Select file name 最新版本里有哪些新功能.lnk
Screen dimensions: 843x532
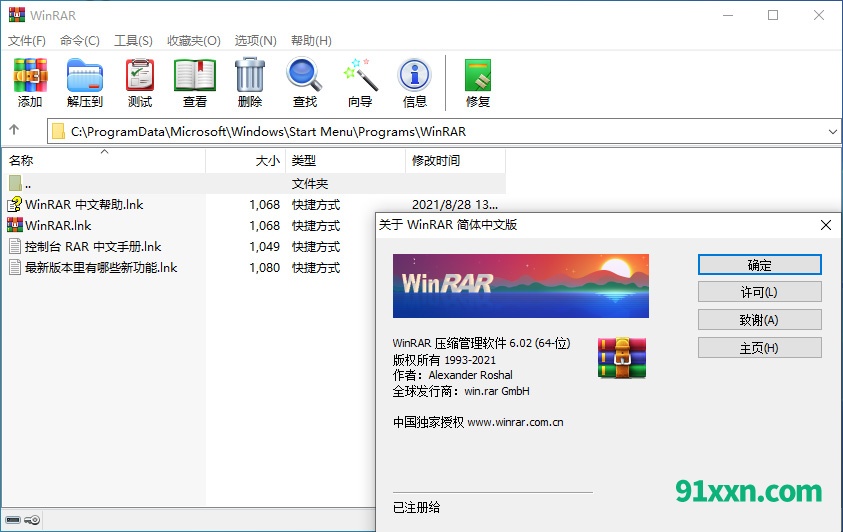click(x=101, y=268)
